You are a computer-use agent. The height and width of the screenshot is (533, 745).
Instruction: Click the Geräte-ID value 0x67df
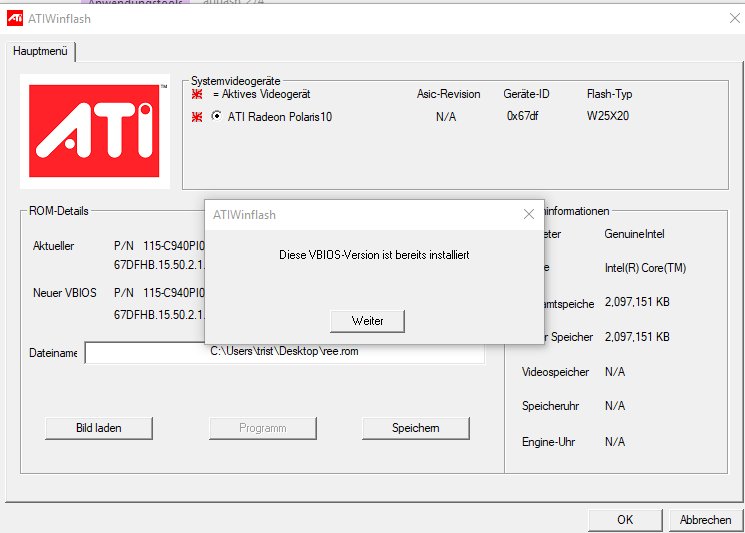[x=523, y=116]
